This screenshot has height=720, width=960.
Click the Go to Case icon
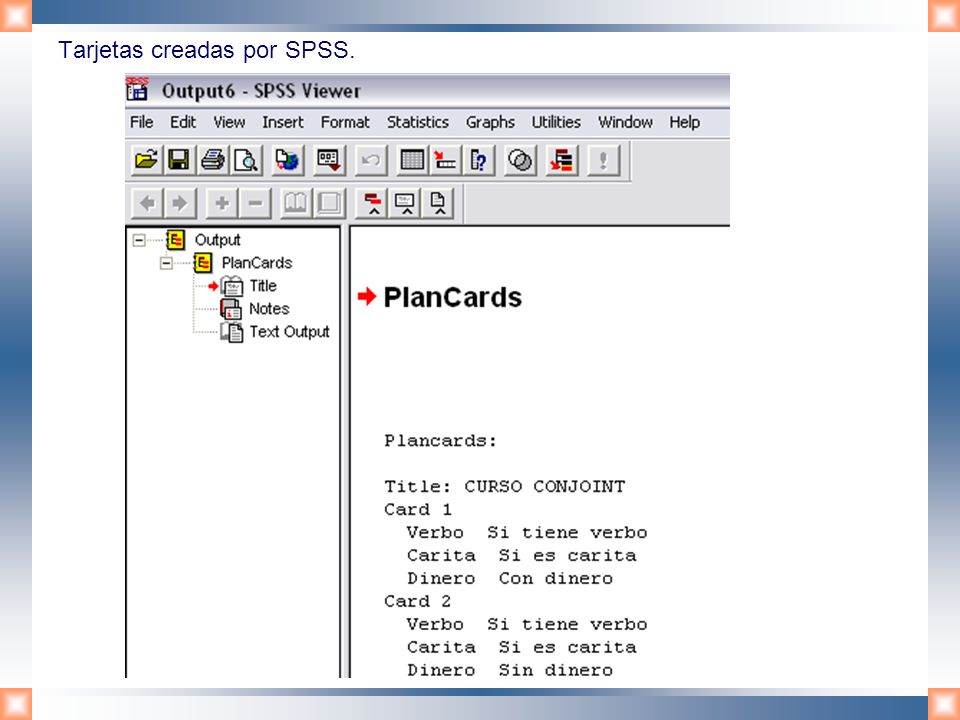coord(445,160)
